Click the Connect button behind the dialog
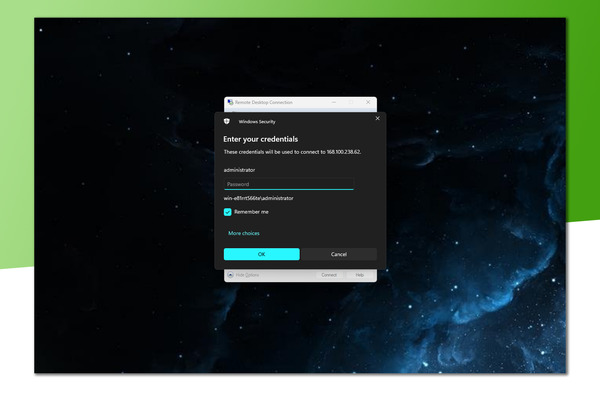 pyautogui.click(x=329, y=275)
